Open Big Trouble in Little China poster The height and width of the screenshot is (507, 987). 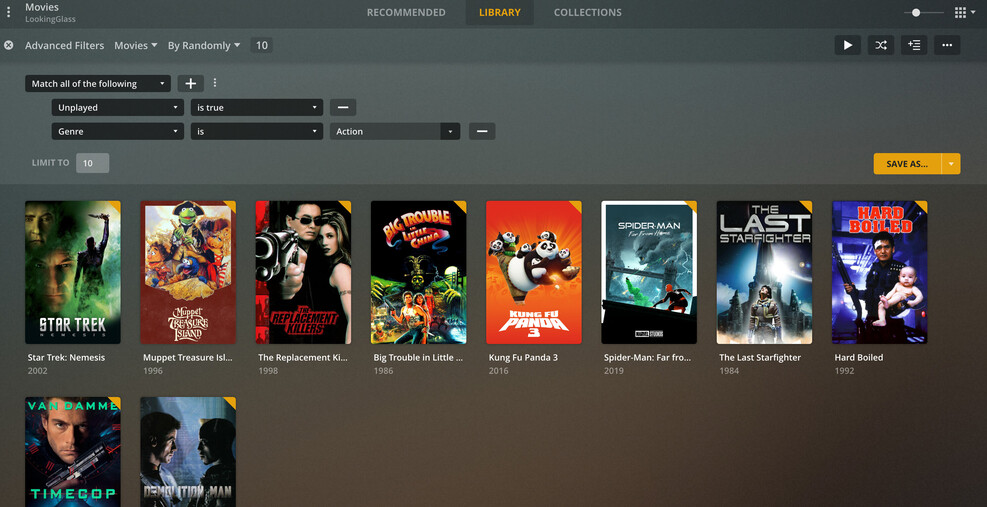tap(419, 272)
